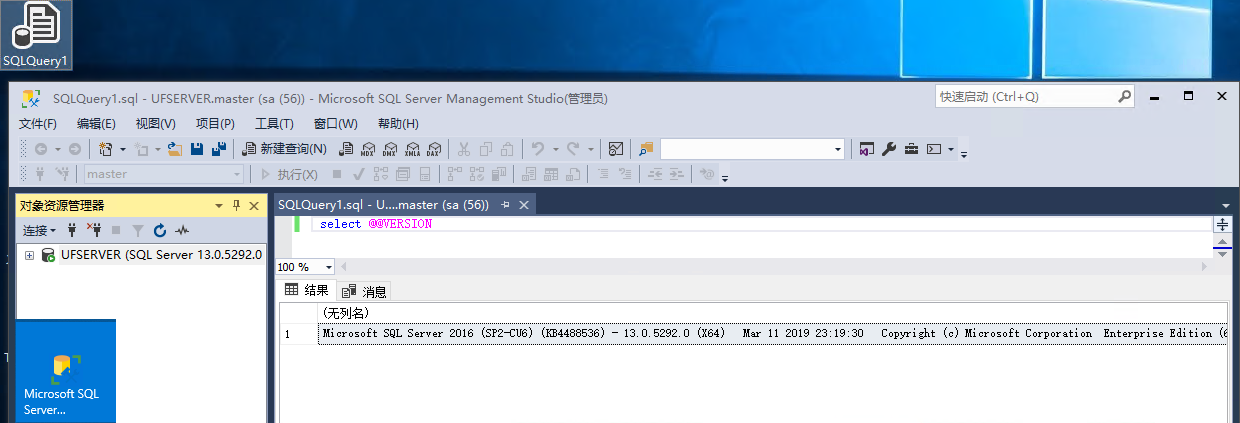Open a new DMX query
This screenshot has width=1240, height=423.
click(389, 149)
